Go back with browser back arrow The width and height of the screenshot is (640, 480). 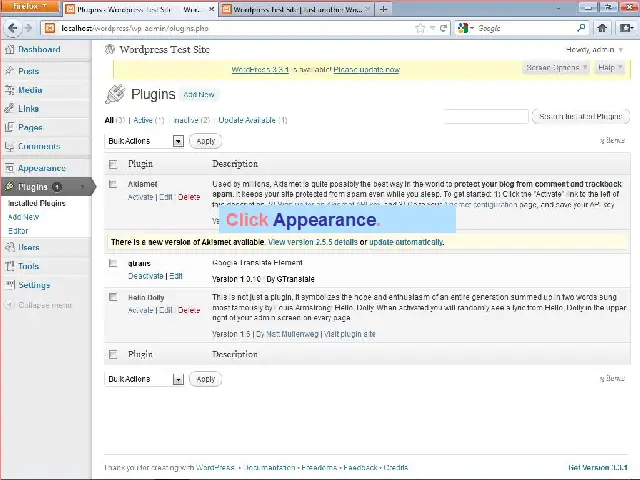click(12, 28)
